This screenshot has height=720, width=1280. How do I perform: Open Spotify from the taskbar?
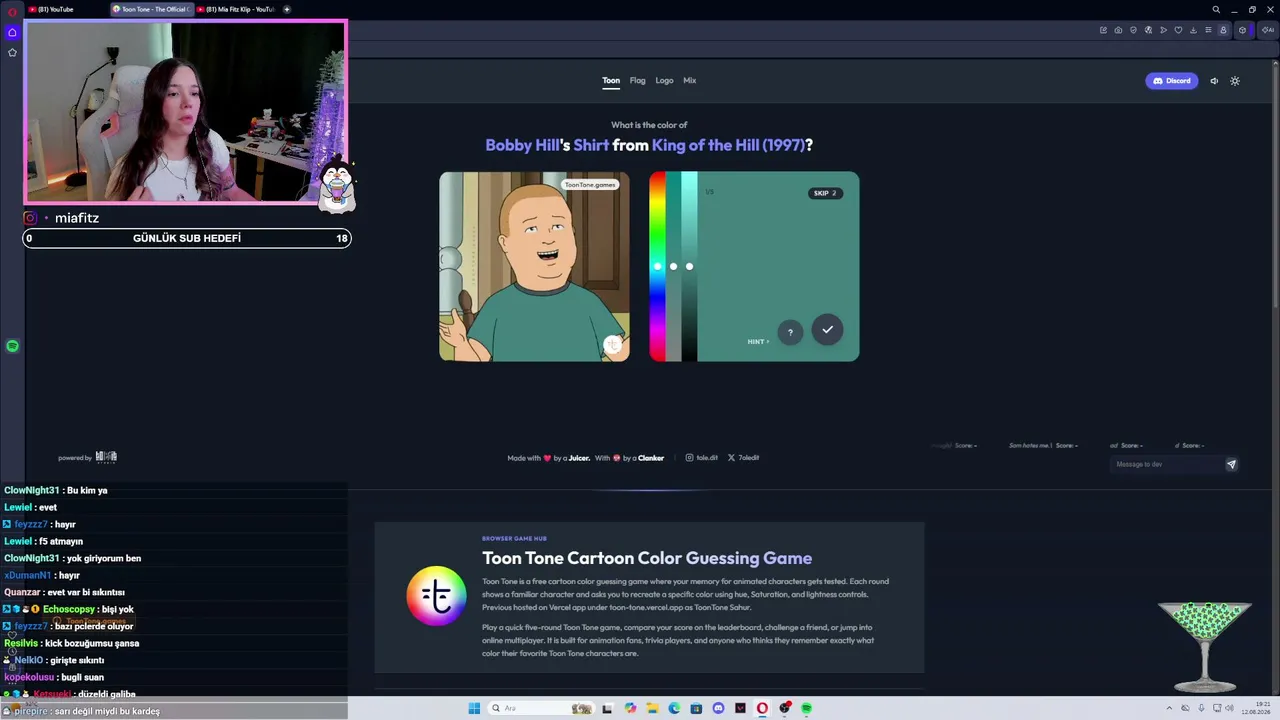coord(806,708)
